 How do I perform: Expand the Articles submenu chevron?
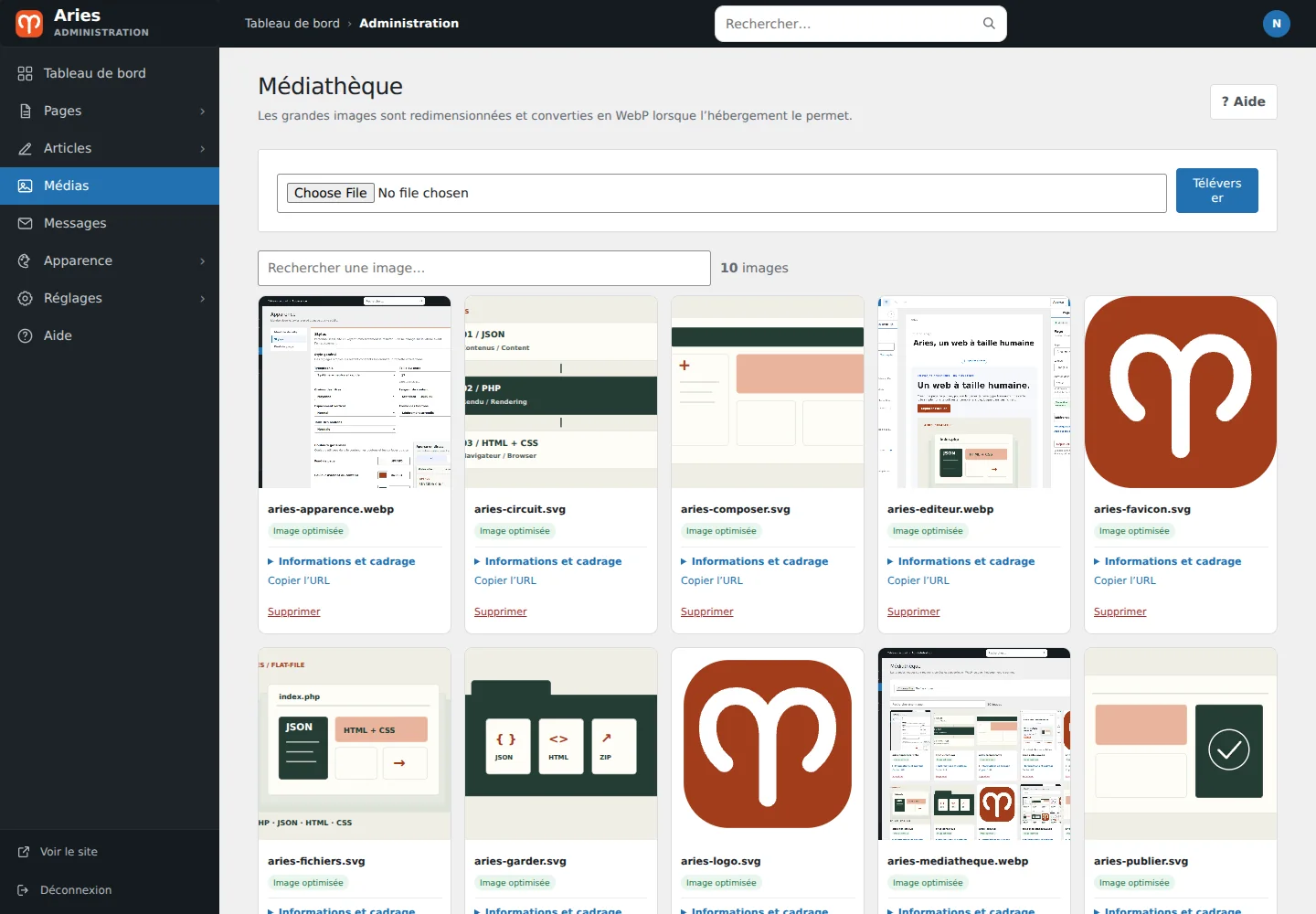pos(203,149)
